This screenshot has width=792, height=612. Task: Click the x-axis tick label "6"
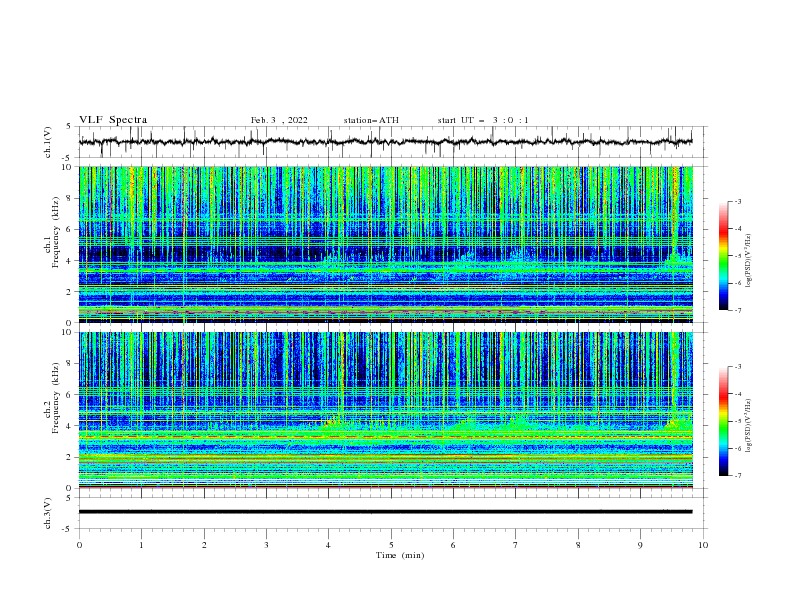(453, 545)
